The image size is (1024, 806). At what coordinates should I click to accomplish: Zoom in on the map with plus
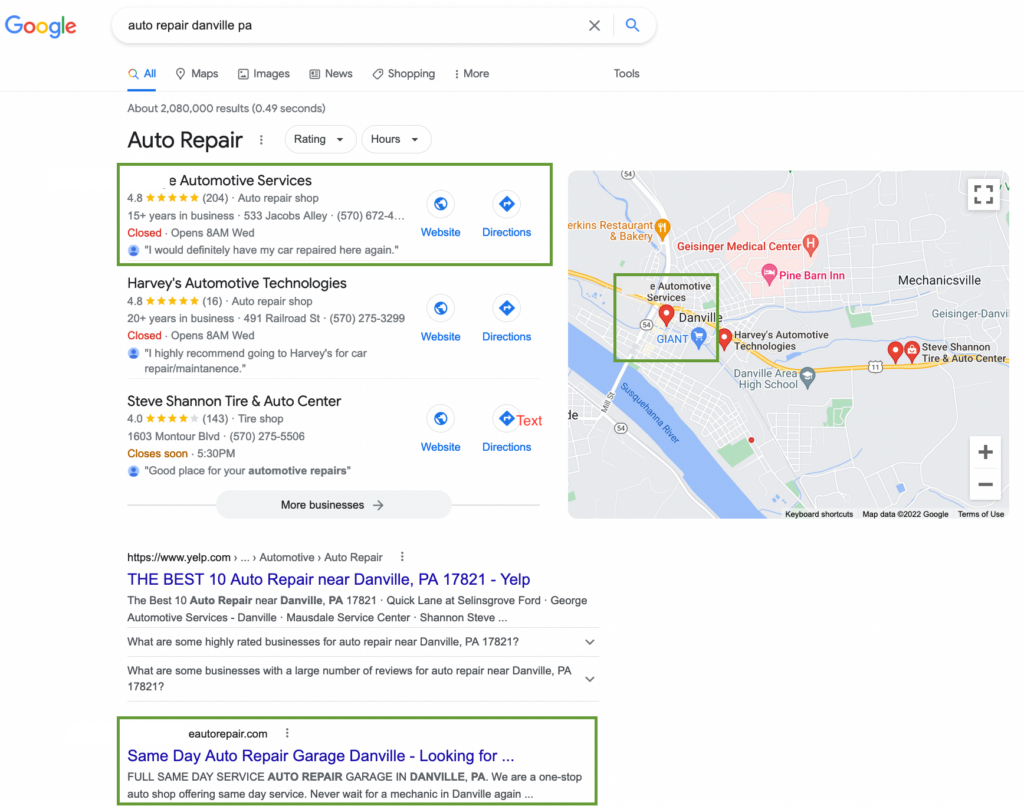tap(985, 452)
